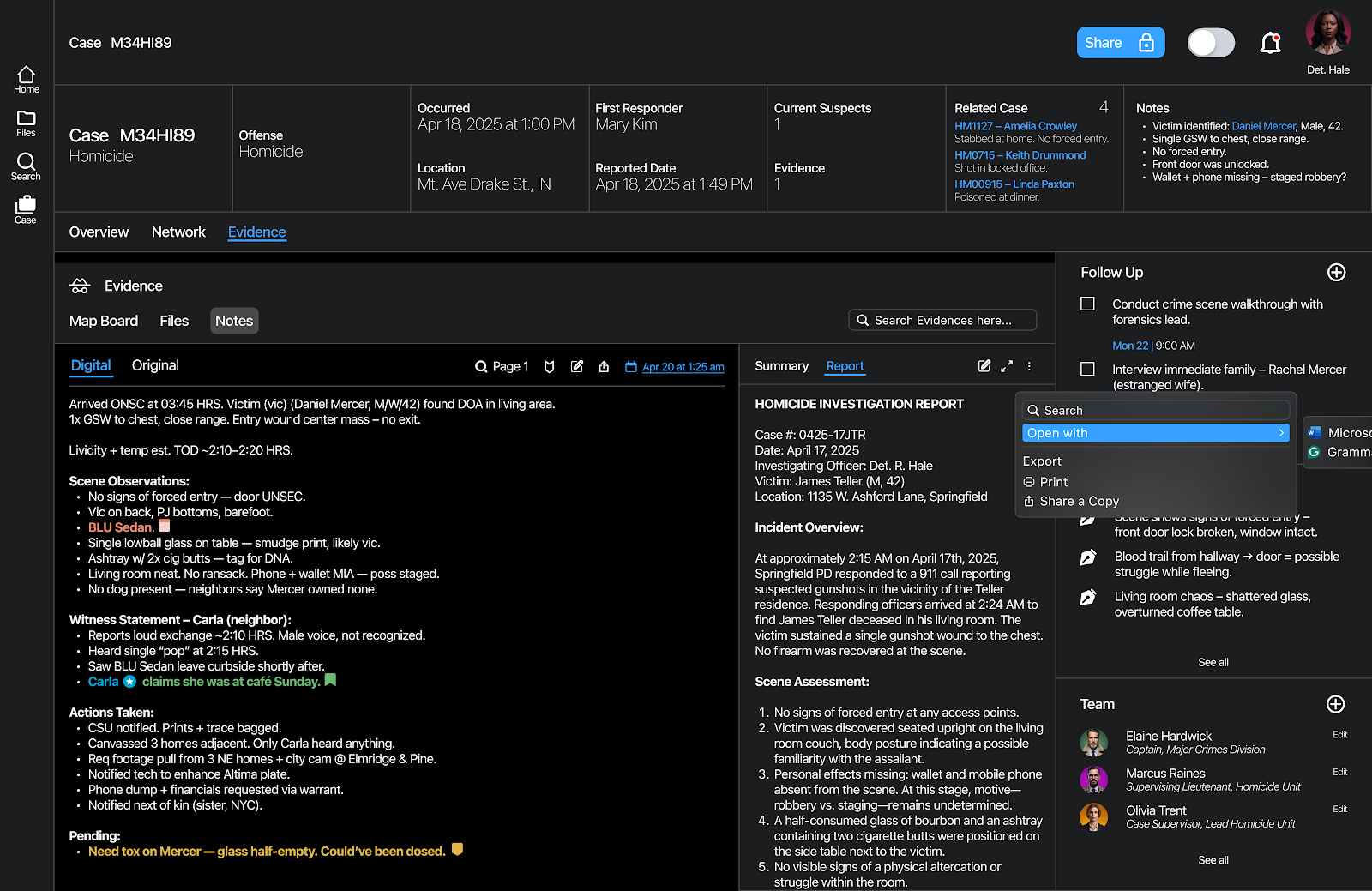Image resolution: width=1372 pixels, height=891 pixels.
Task: Check the interview Rachel Mercer checkbox
Action: pos(1087,369)
